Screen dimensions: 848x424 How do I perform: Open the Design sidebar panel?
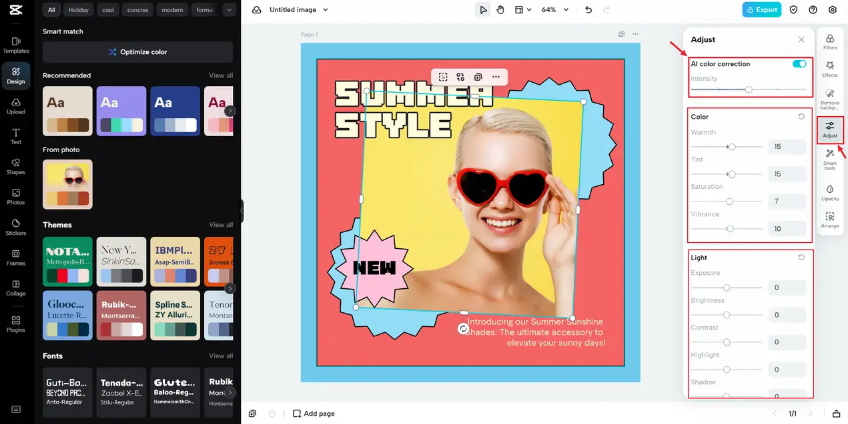pyautogui.click(x=16, y=76)
